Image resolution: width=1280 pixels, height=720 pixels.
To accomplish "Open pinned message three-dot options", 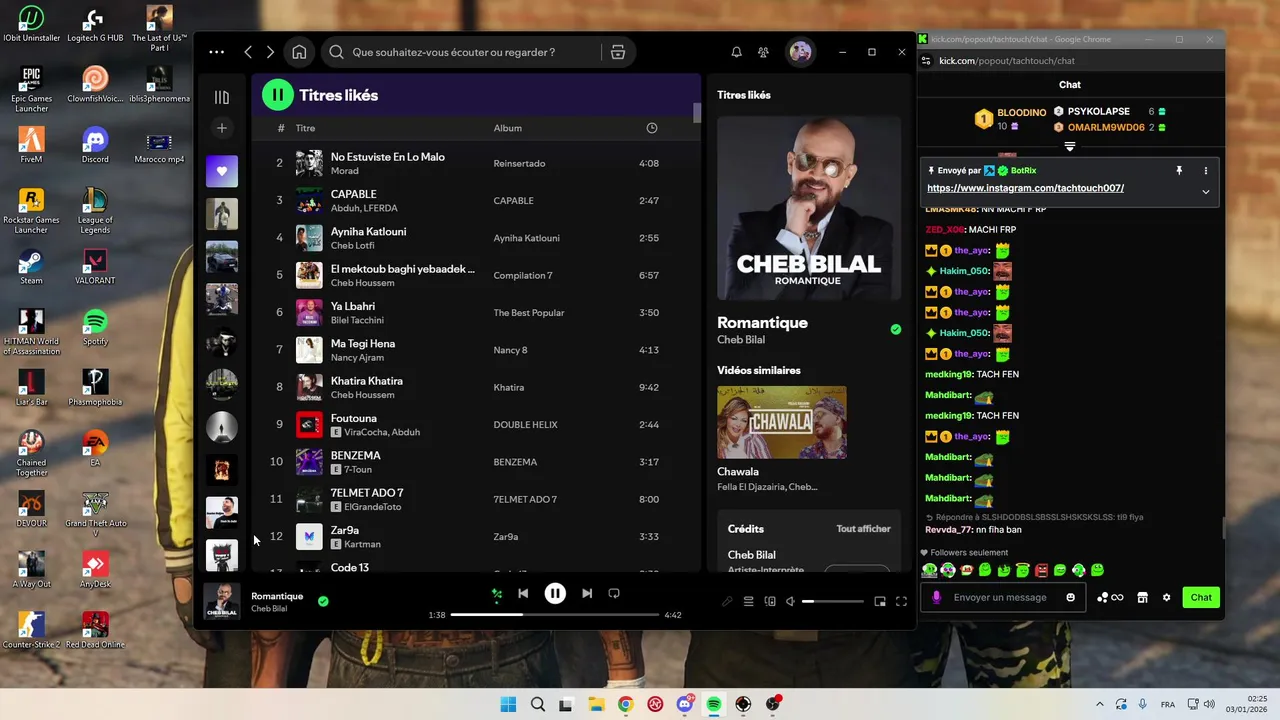I will click(1206, 171).
